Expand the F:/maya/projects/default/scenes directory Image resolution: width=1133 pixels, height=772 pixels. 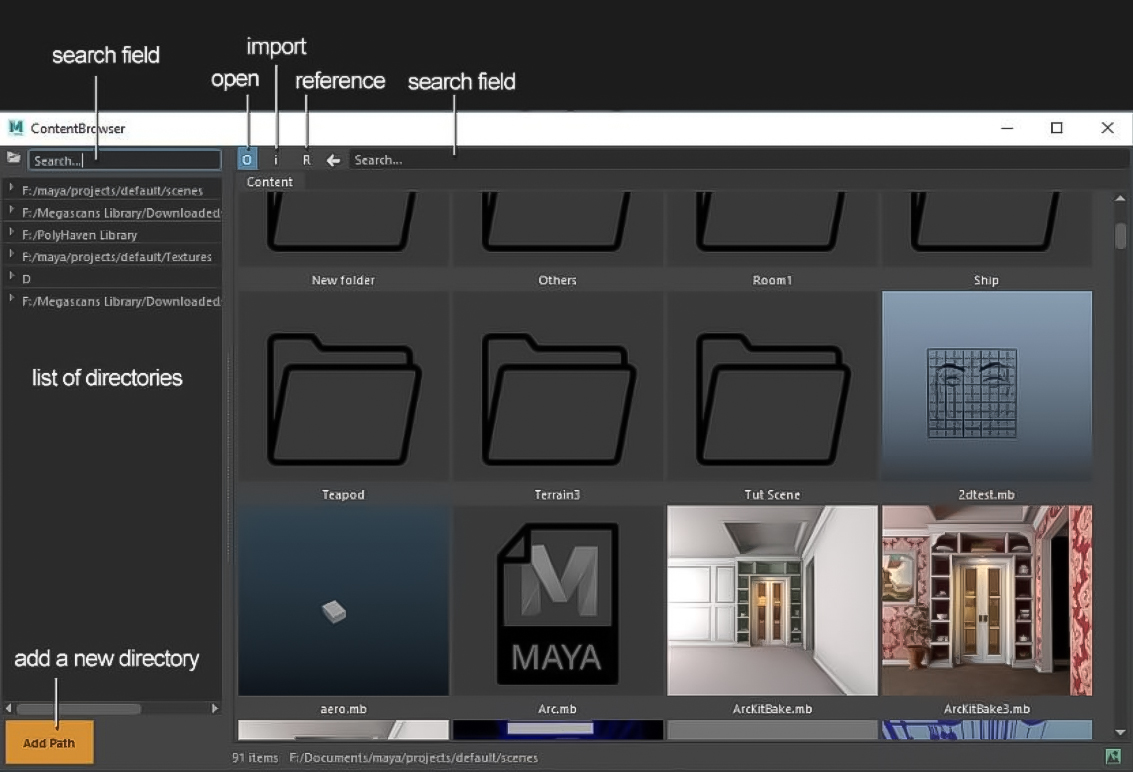(11, 189)
